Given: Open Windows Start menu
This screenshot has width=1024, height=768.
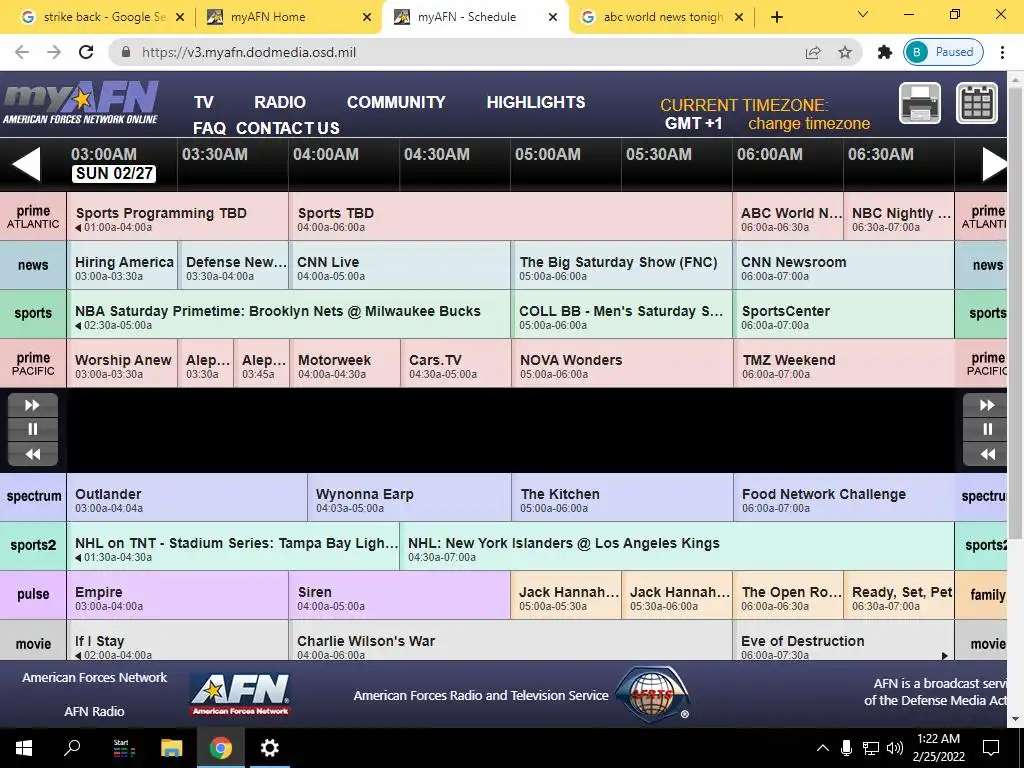Looking at the screenshot, I should pyautogui.click(x=24, y=748).
